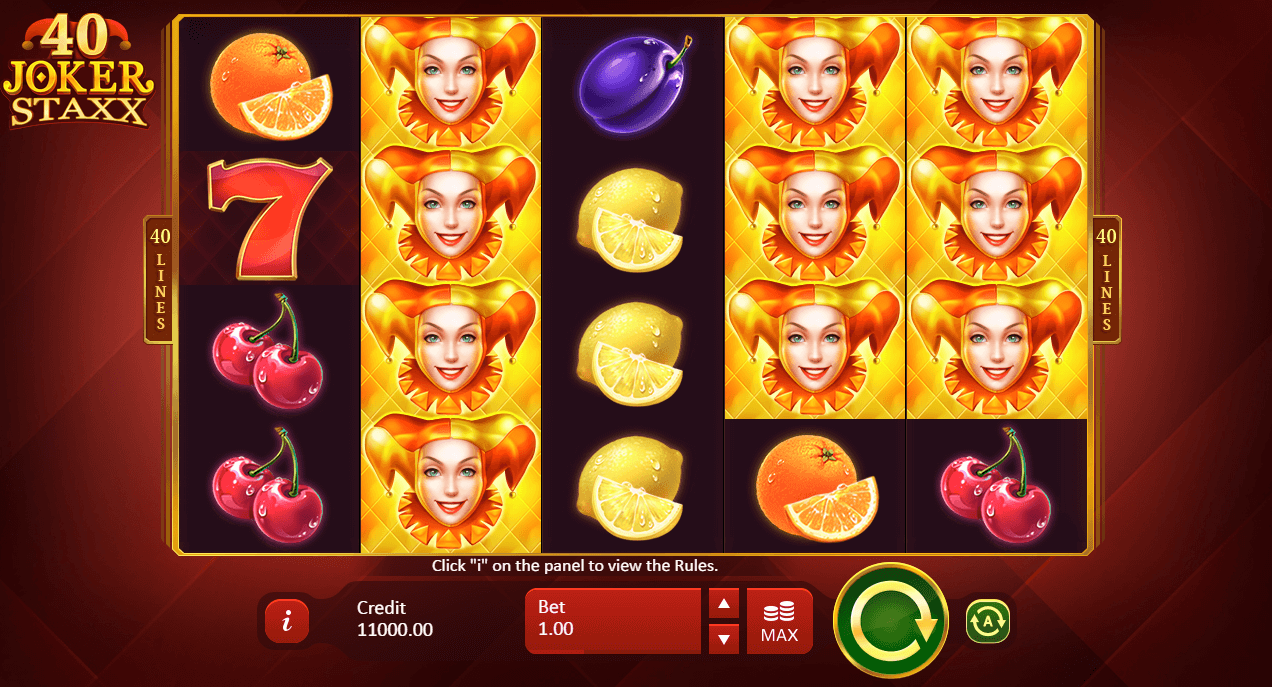Screen dimensions: 1272x687
Task: Click the orange symbol in the first reel
Action: click(x=271, y=83)
